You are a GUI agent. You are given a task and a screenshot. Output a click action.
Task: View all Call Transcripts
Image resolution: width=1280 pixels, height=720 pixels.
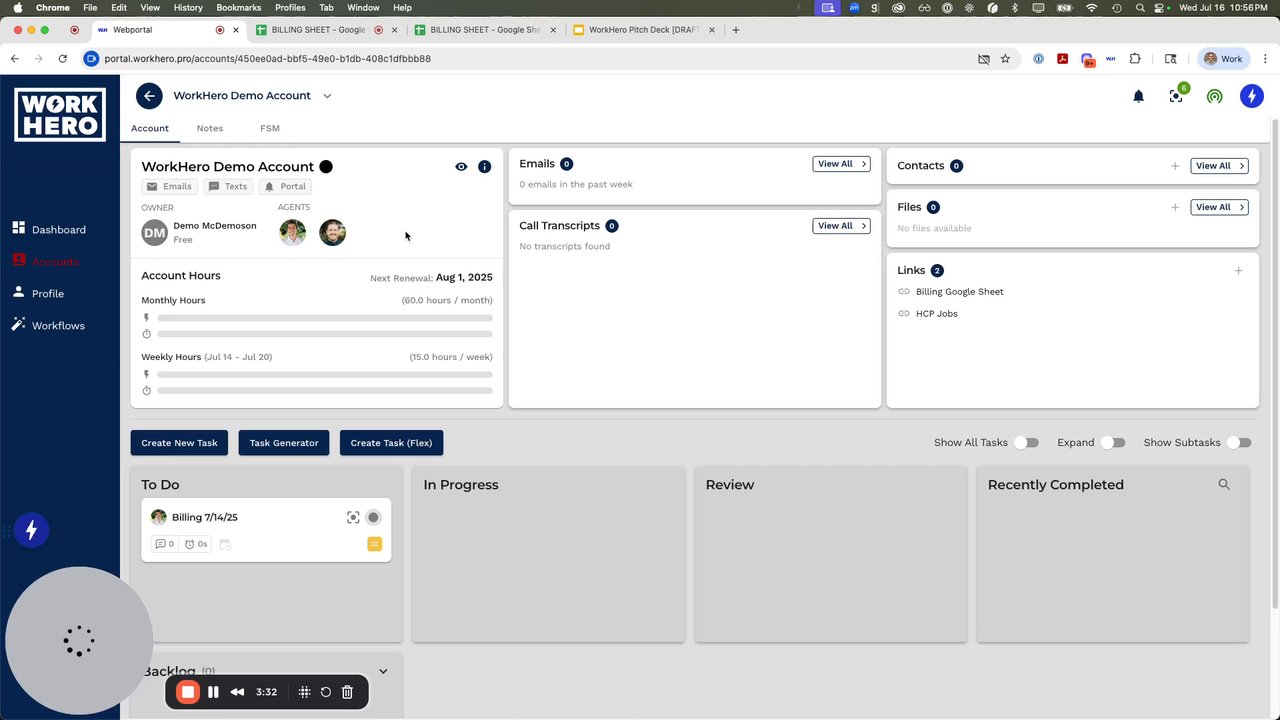pyautogui.click(x=841, y=226)
